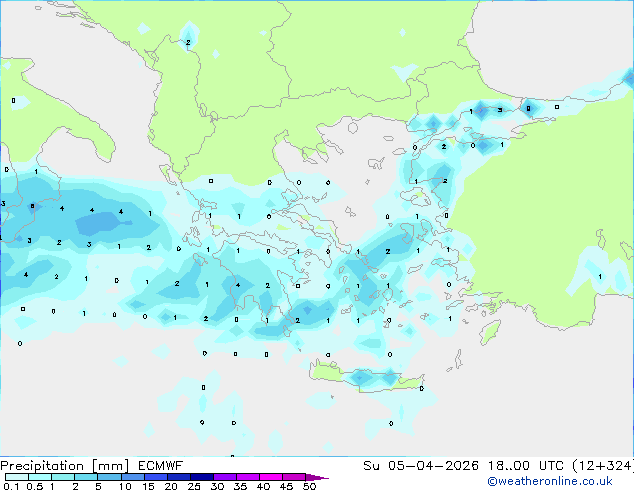Click the "15" legend scale value
Image resolution: width=634 pixels, height=490 pixels.
(148, 486)
